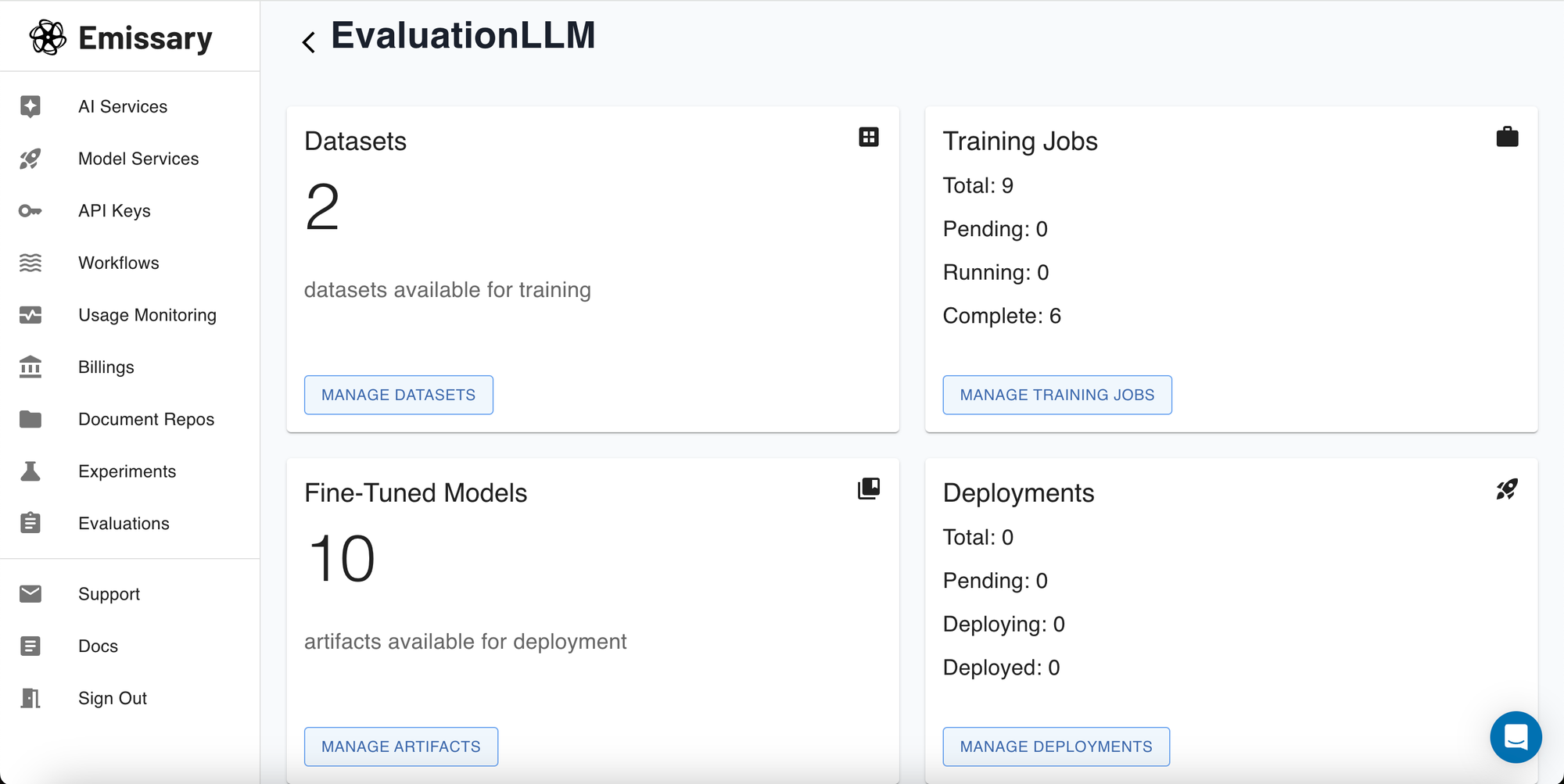Click 'Complete: 6' text
This screenshot has height=784, width=1564.
click(x=1002, y=316)
